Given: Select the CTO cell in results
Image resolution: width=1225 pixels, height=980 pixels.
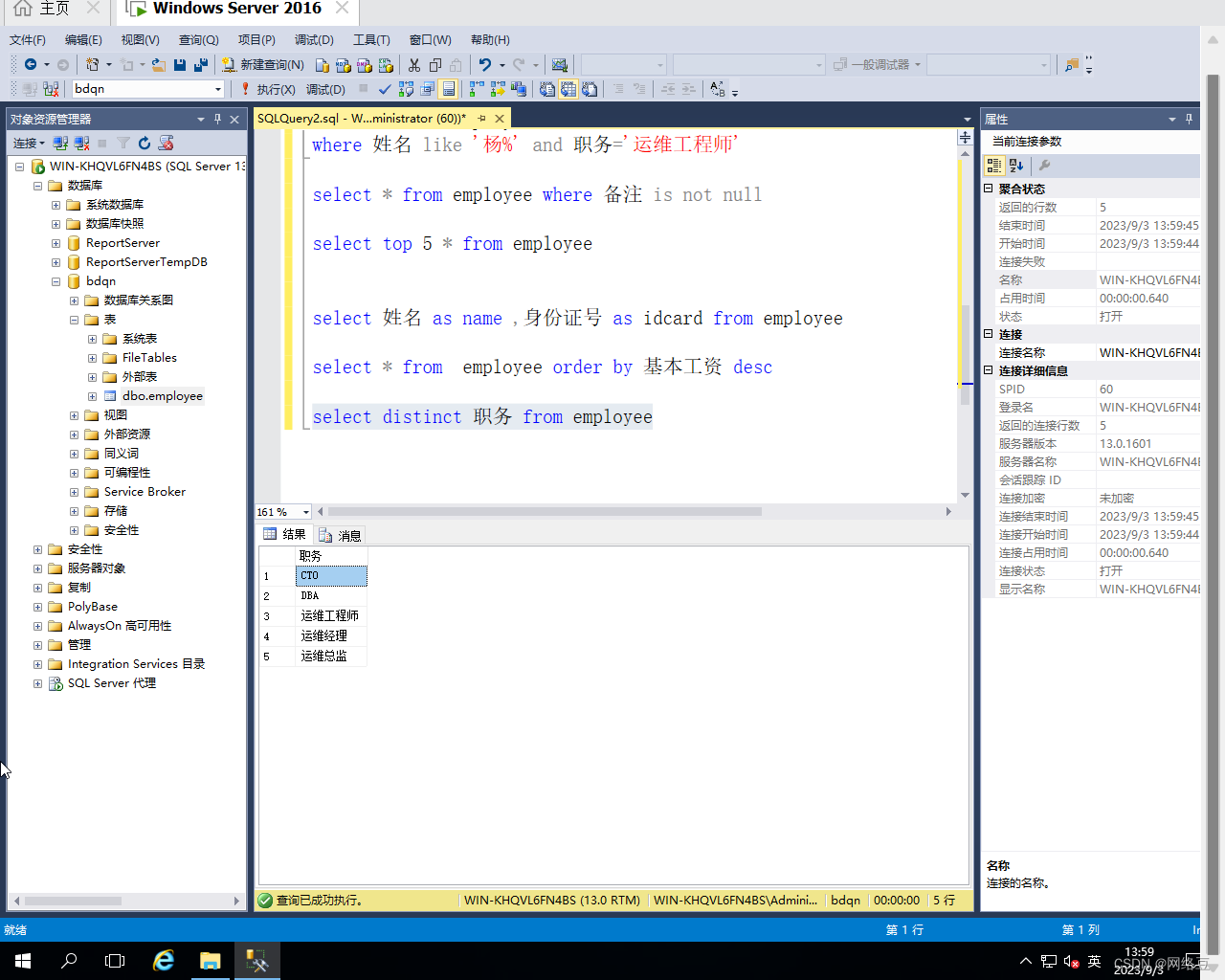Looking at the screenshot, I should click(x=331, y=575).
